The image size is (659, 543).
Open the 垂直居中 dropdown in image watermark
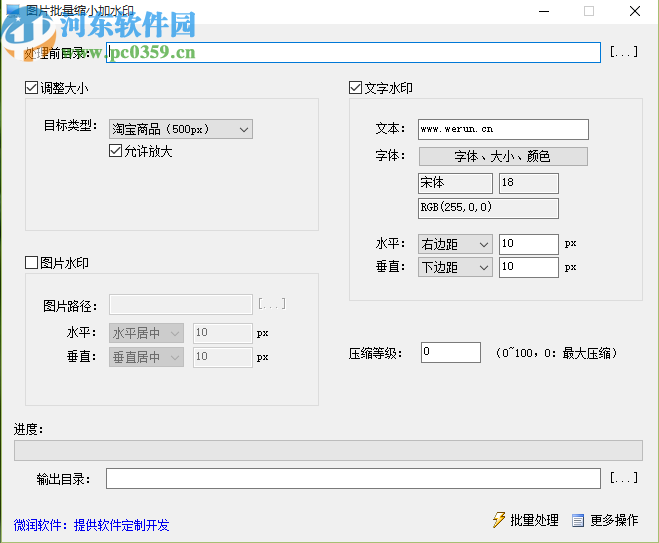tap(146, 357)
